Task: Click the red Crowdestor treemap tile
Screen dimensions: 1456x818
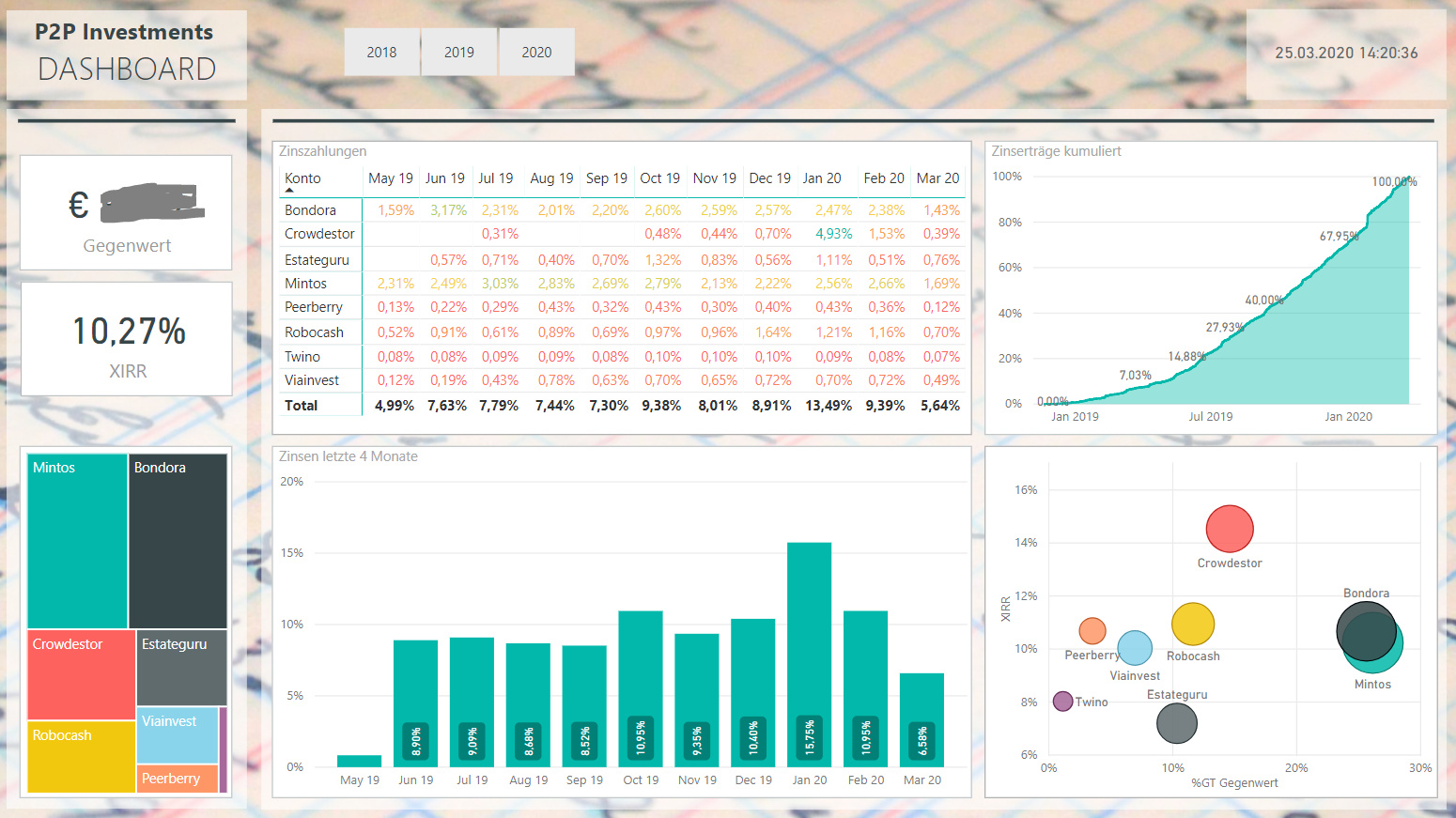Action: (82, 674)
